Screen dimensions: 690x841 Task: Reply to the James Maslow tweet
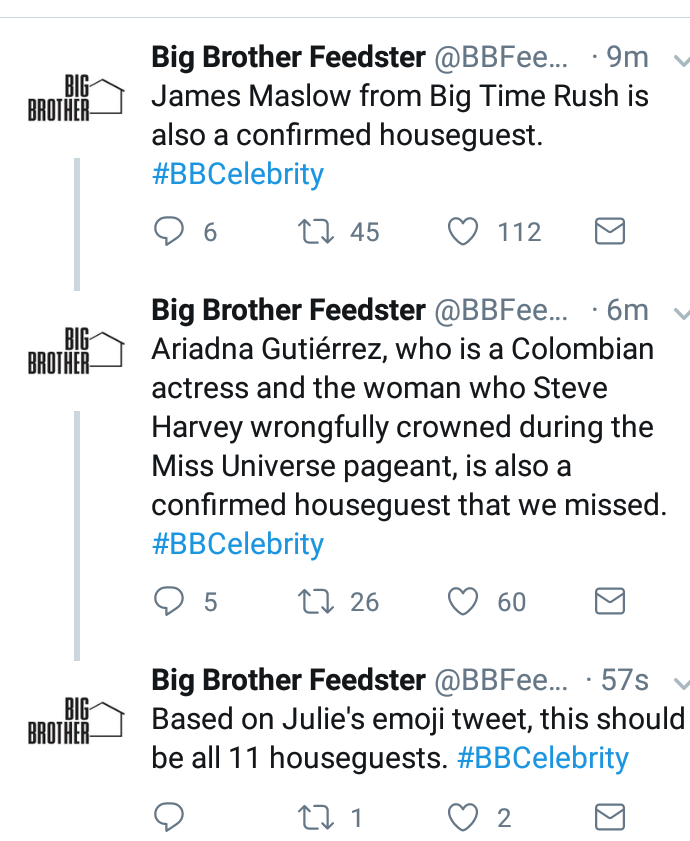169,231
